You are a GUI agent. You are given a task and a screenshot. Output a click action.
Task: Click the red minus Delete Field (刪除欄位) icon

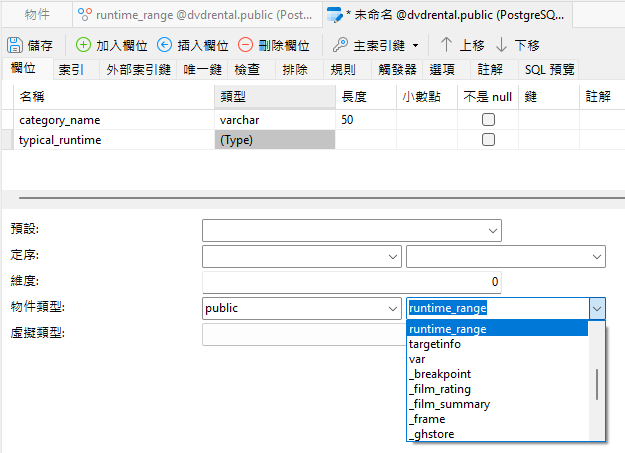pos(246,45)
